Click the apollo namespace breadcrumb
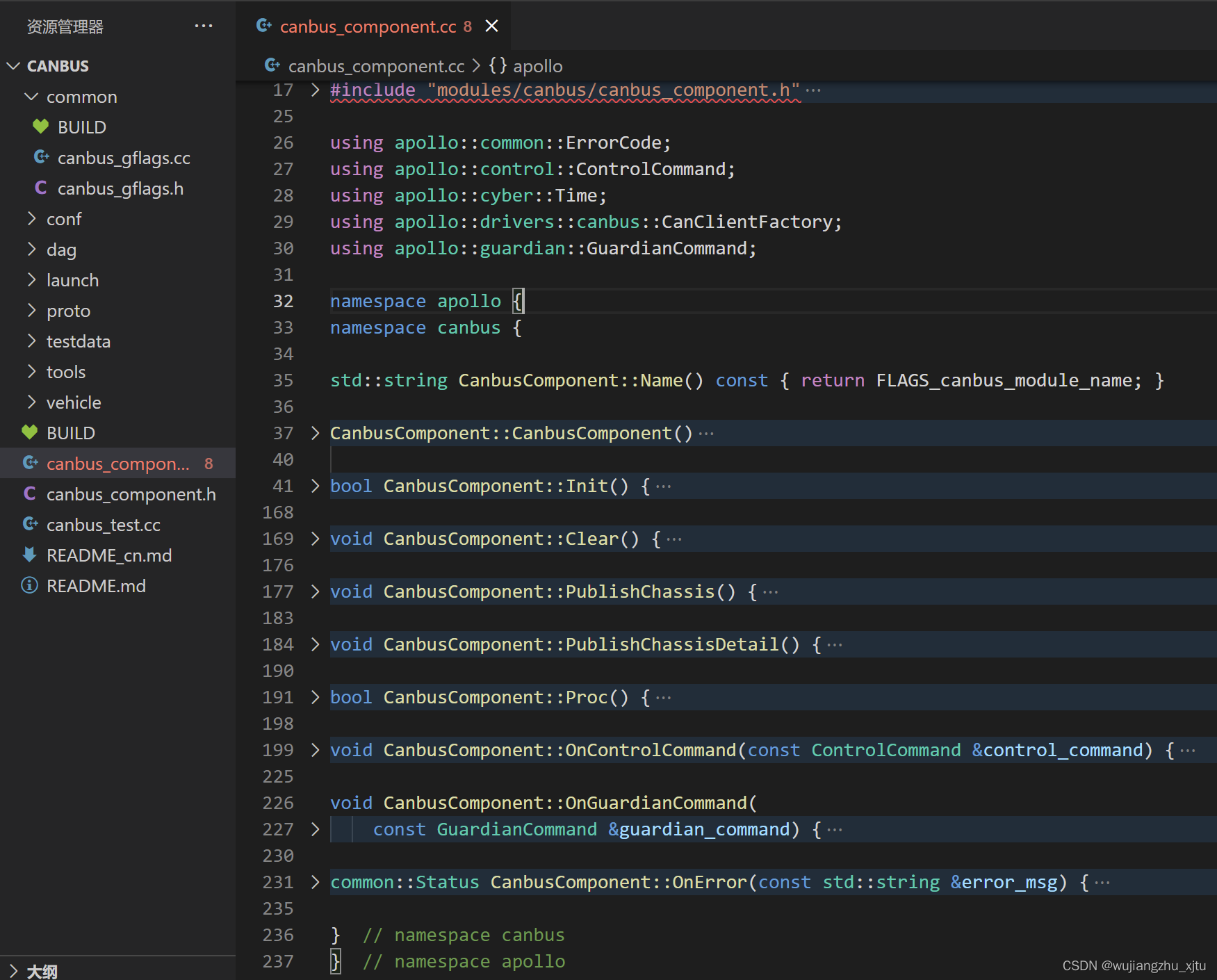Viewport: 1217px width, 980px height. click(x=538, y=66)
